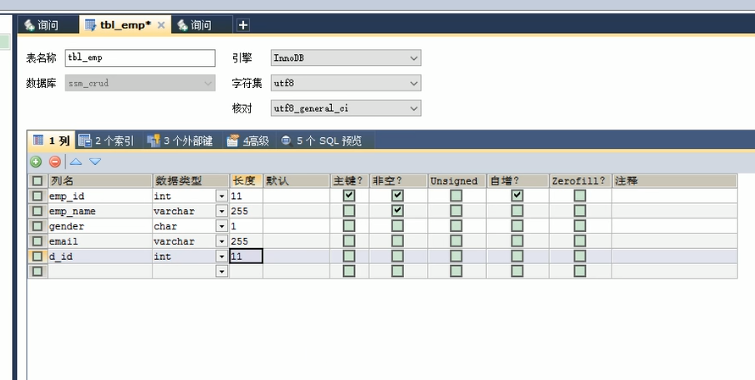Screen dimensions: 755x380
Task: Select the d_id row checkbox
Action: pos(37,256)
